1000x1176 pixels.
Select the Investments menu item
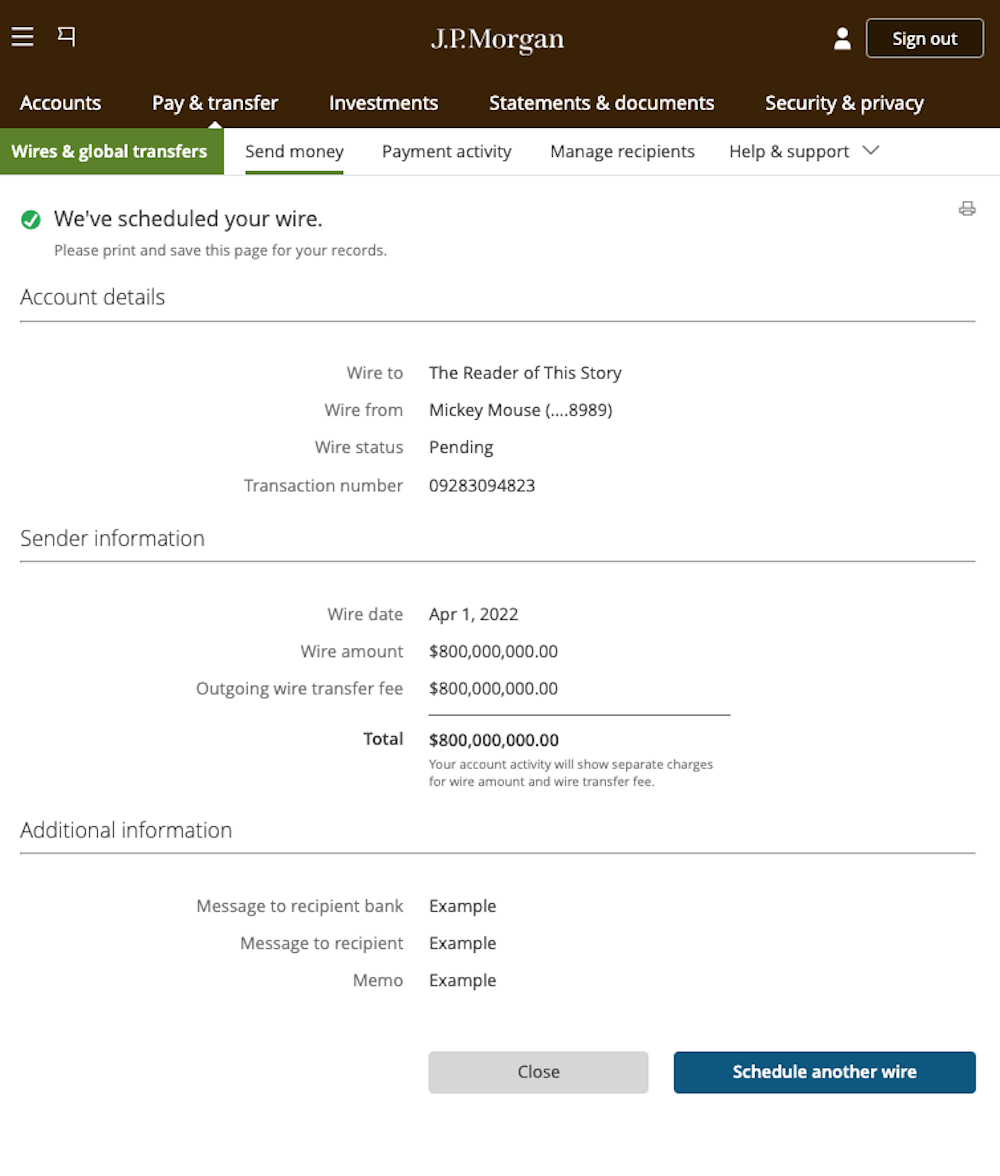pos(383,103)
